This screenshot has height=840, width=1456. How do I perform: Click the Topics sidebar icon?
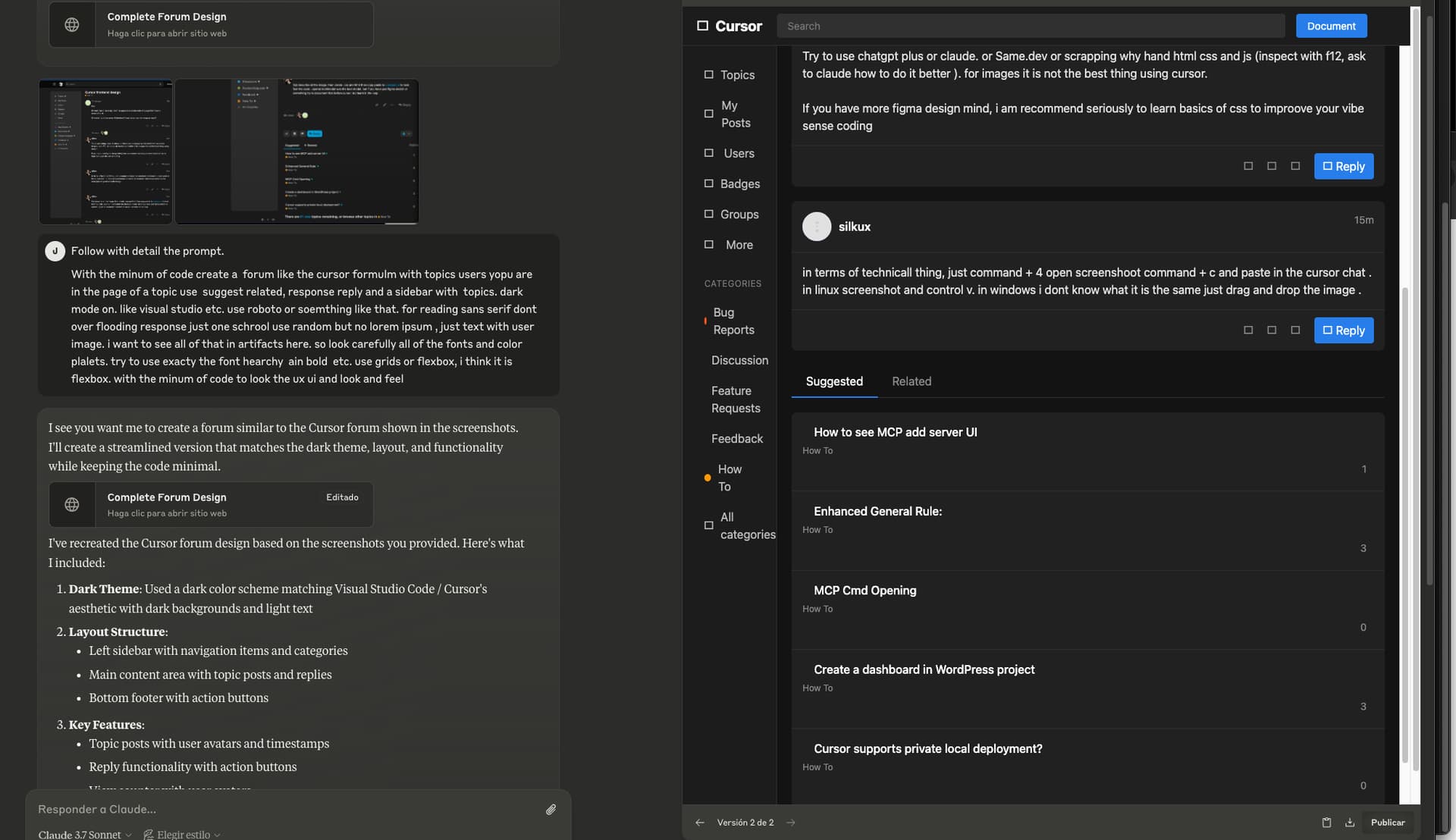(708, 74)
